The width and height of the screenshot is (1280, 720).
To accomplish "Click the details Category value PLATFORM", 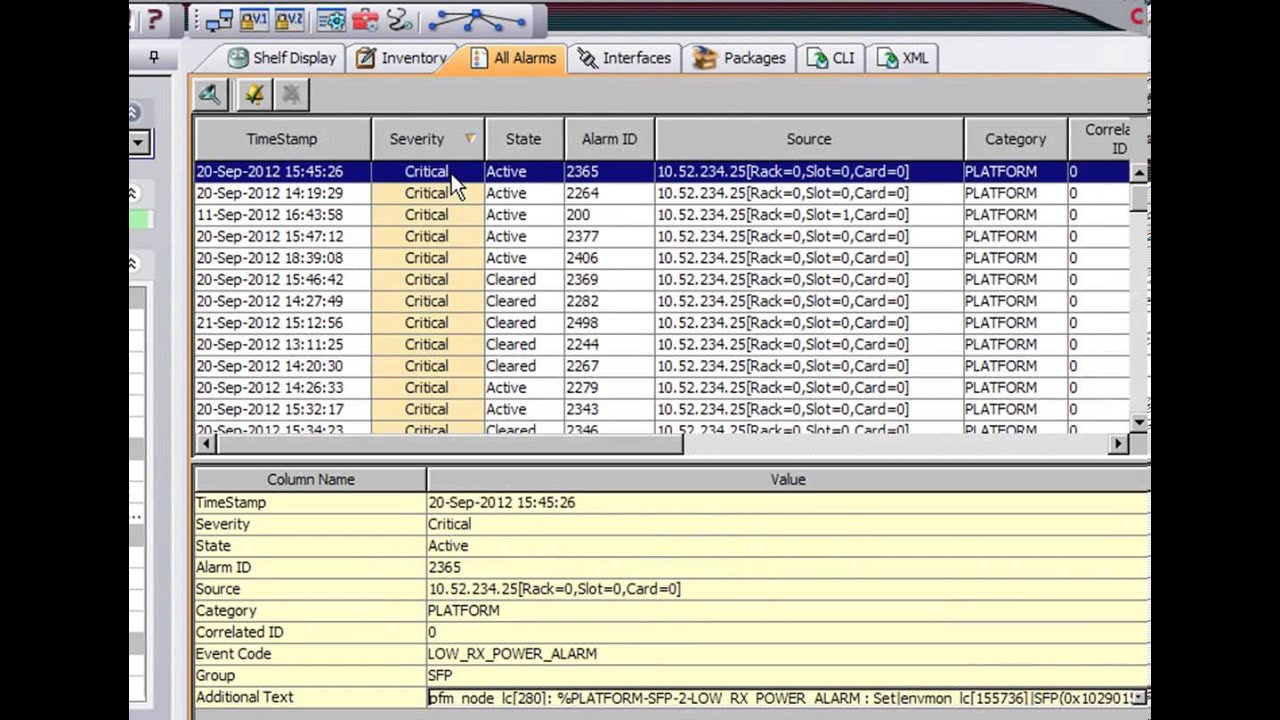I will pos(464,611).
